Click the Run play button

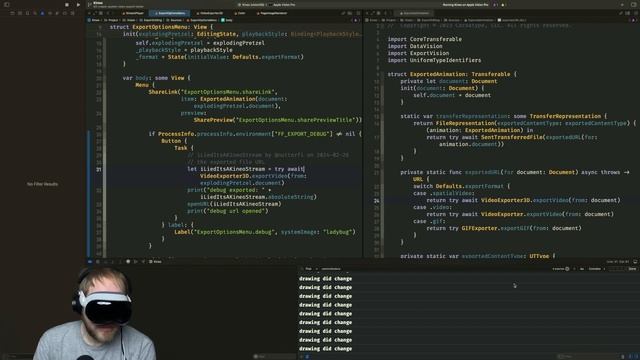click(x=78, y=5)
